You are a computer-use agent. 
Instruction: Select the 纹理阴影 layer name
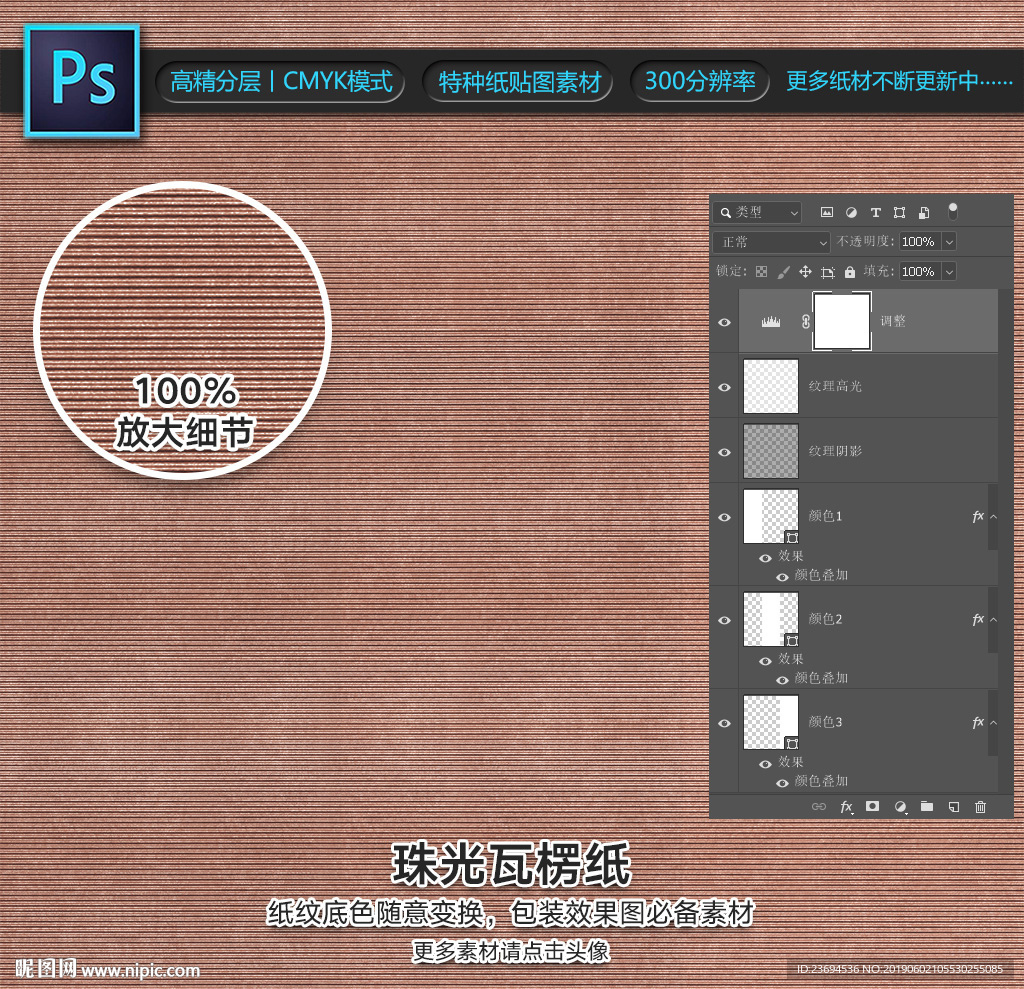[835, 451]
